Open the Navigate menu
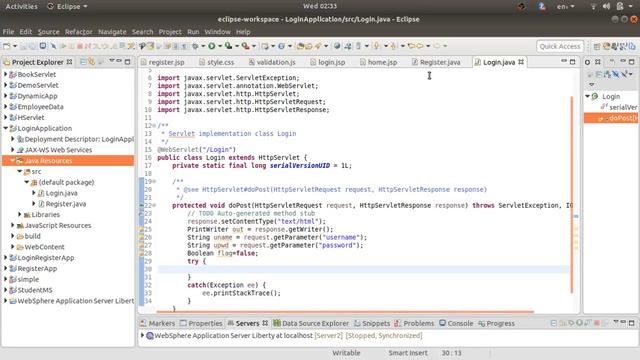640x360 pixels. click(x=112, y=32)
